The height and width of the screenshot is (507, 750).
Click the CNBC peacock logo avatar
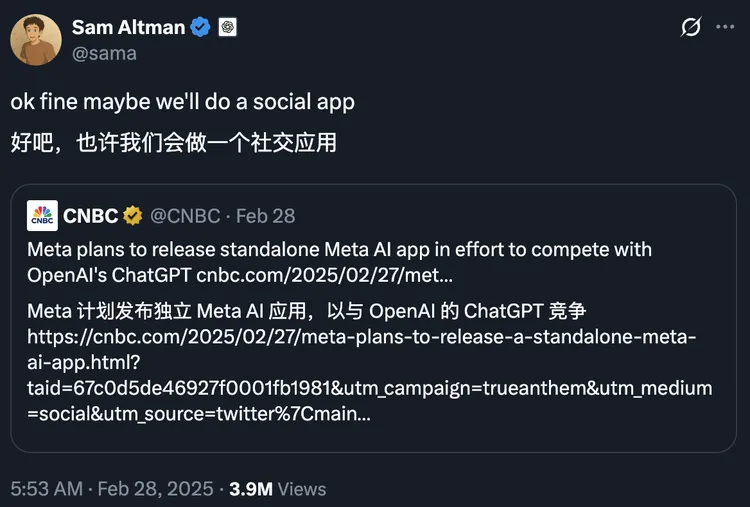click(42, 215)
